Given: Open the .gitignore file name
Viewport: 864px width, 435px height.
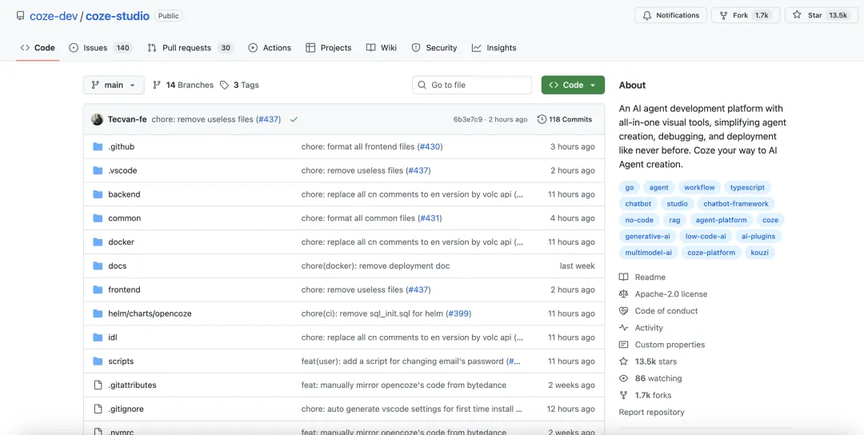Looking at the screenshot, I should point(126,409).
